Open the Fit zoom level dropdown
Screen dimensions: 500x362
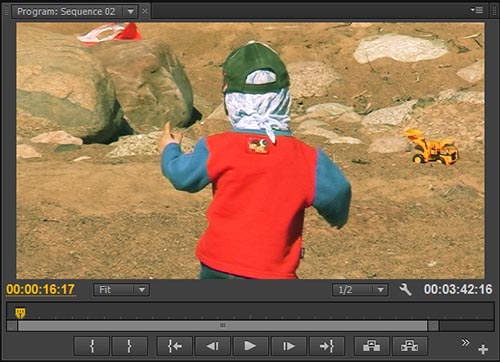[121, 290]
